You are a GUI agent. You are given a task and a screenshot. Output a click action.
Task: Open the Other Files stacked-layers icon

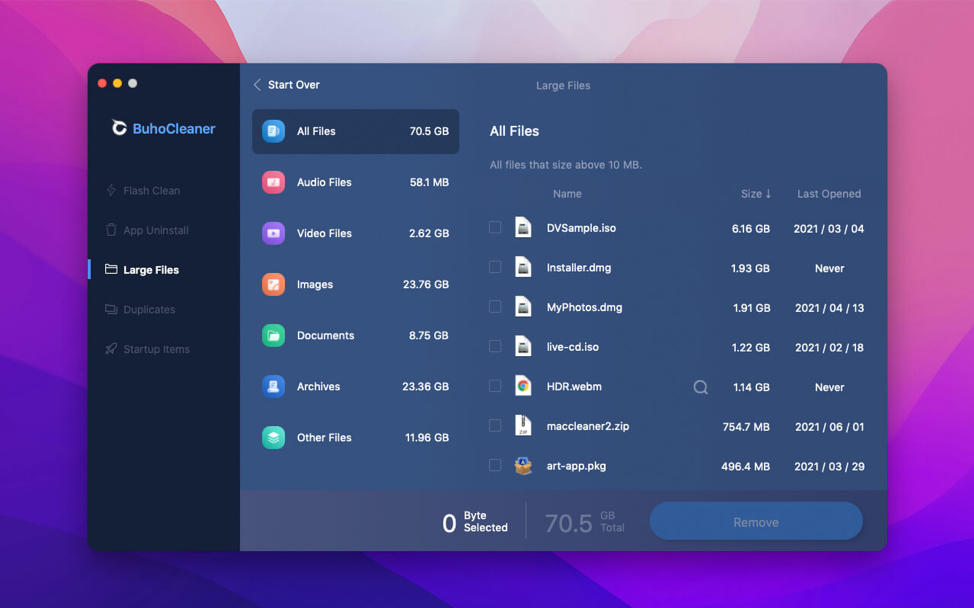click(x=273, y=437)
